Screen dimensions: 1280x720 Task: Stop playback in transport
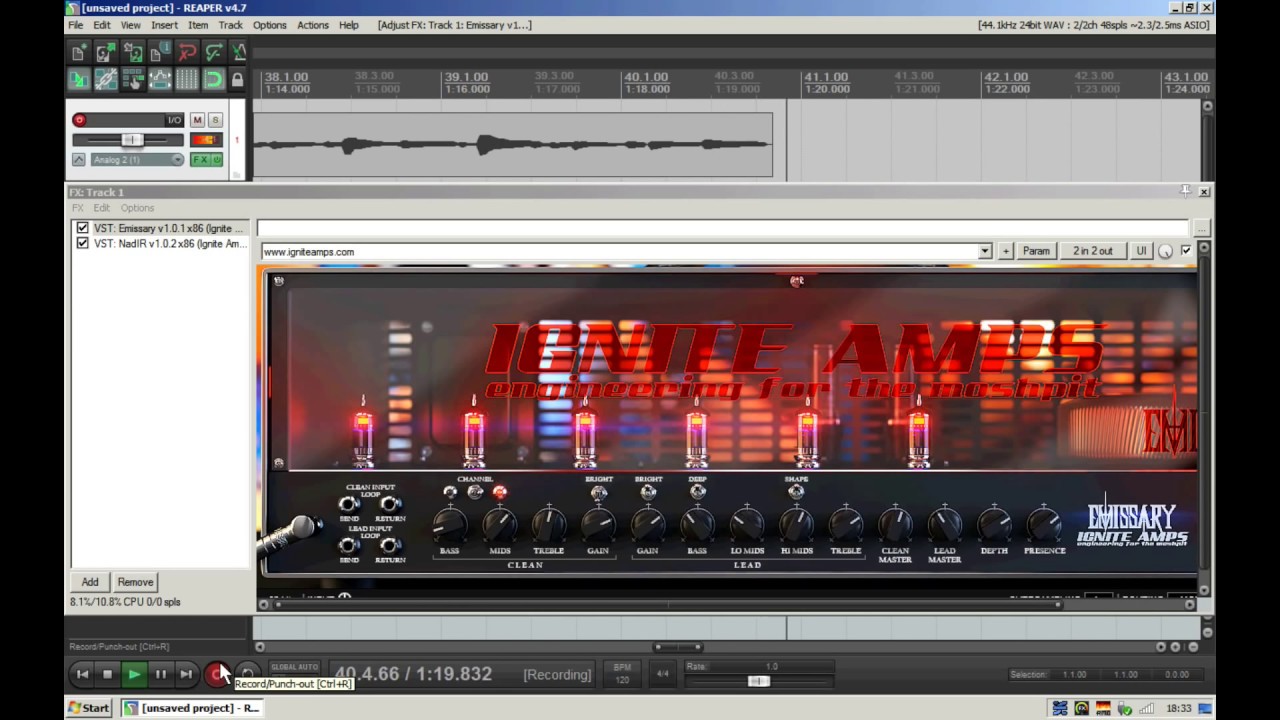coord(108,674)
